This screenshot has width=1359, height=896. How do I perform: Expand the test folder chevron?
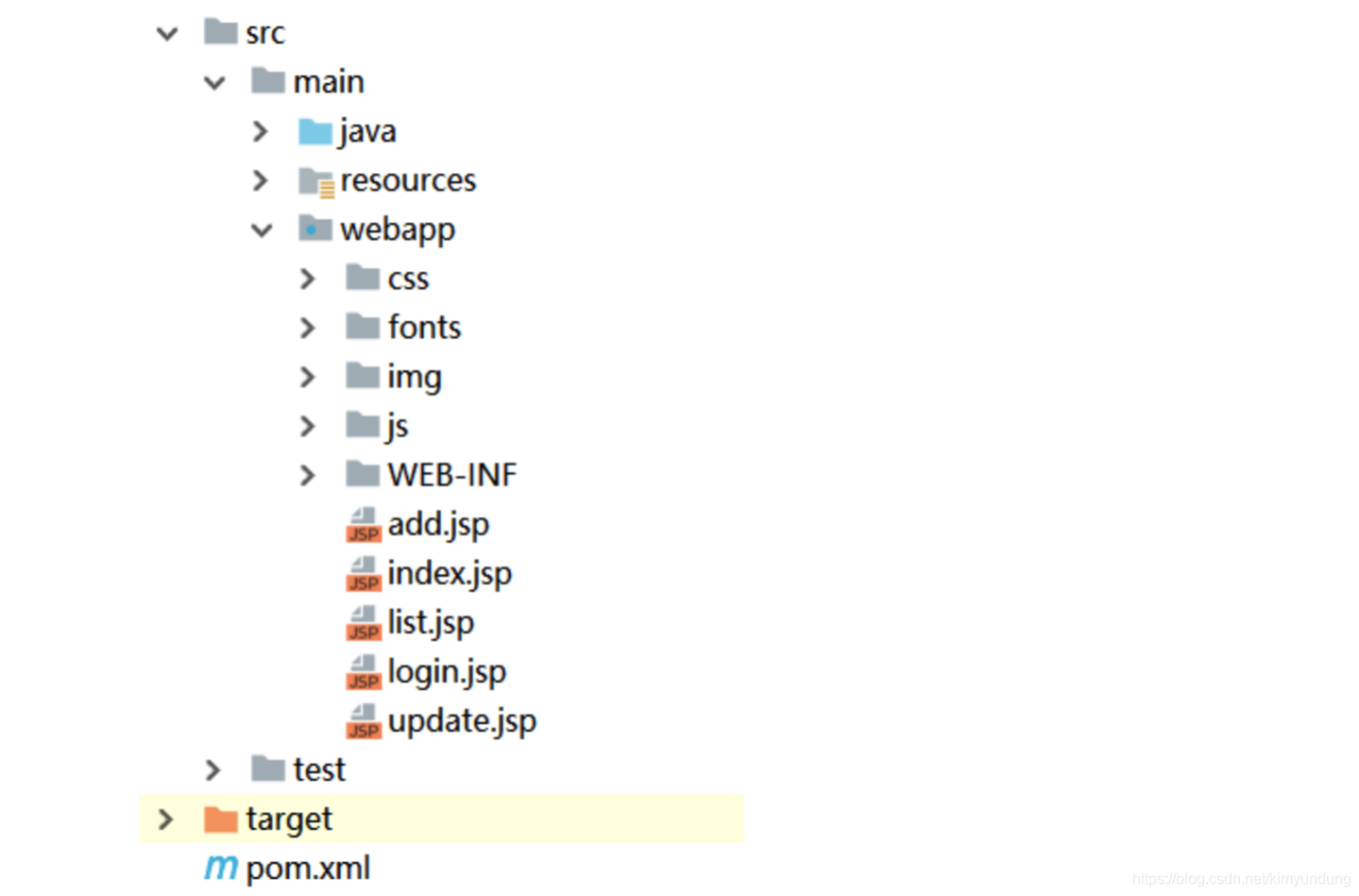[213, 770]
